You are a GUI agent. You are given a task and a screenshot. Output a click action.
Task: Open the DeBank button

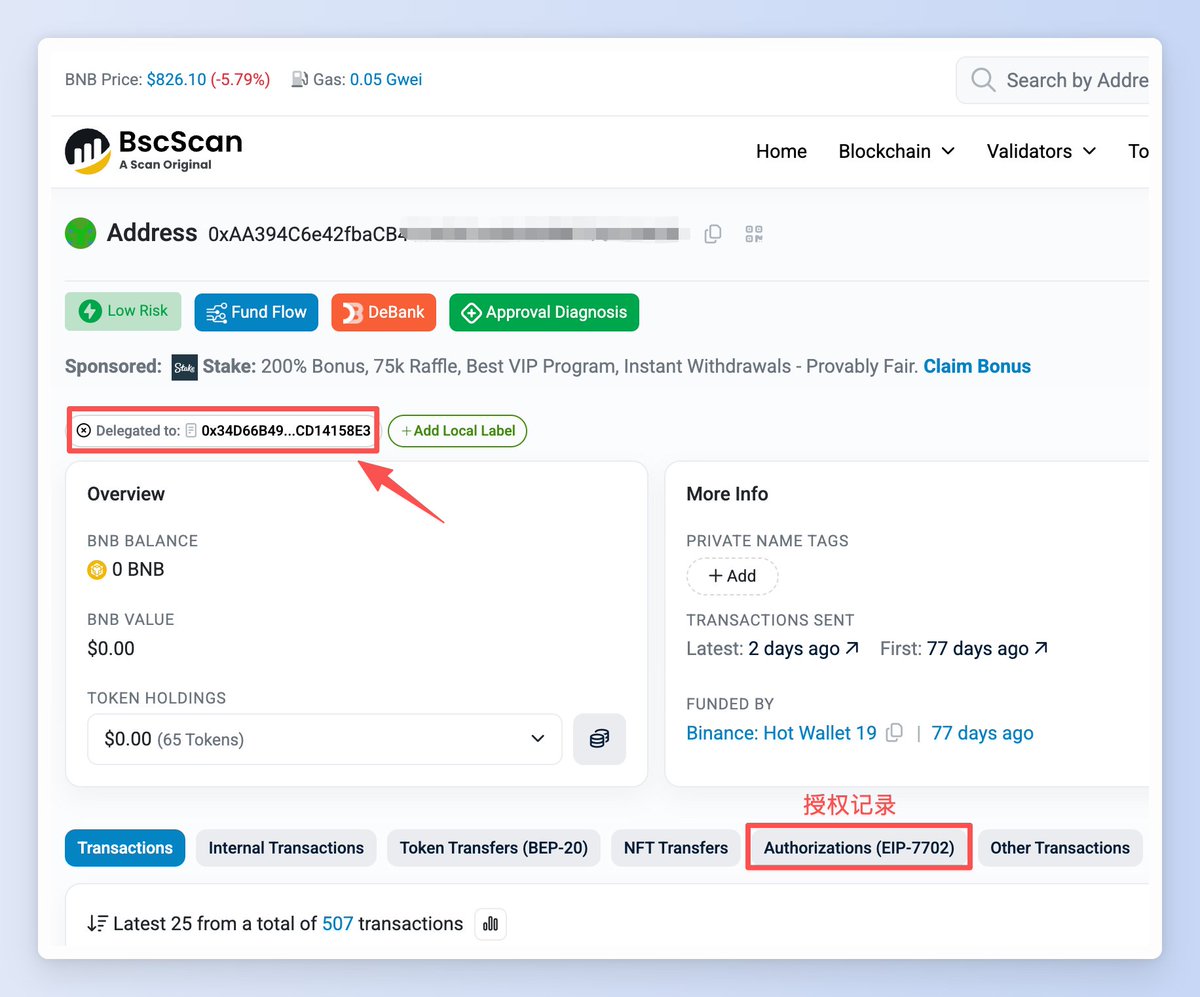click(386, 312)
